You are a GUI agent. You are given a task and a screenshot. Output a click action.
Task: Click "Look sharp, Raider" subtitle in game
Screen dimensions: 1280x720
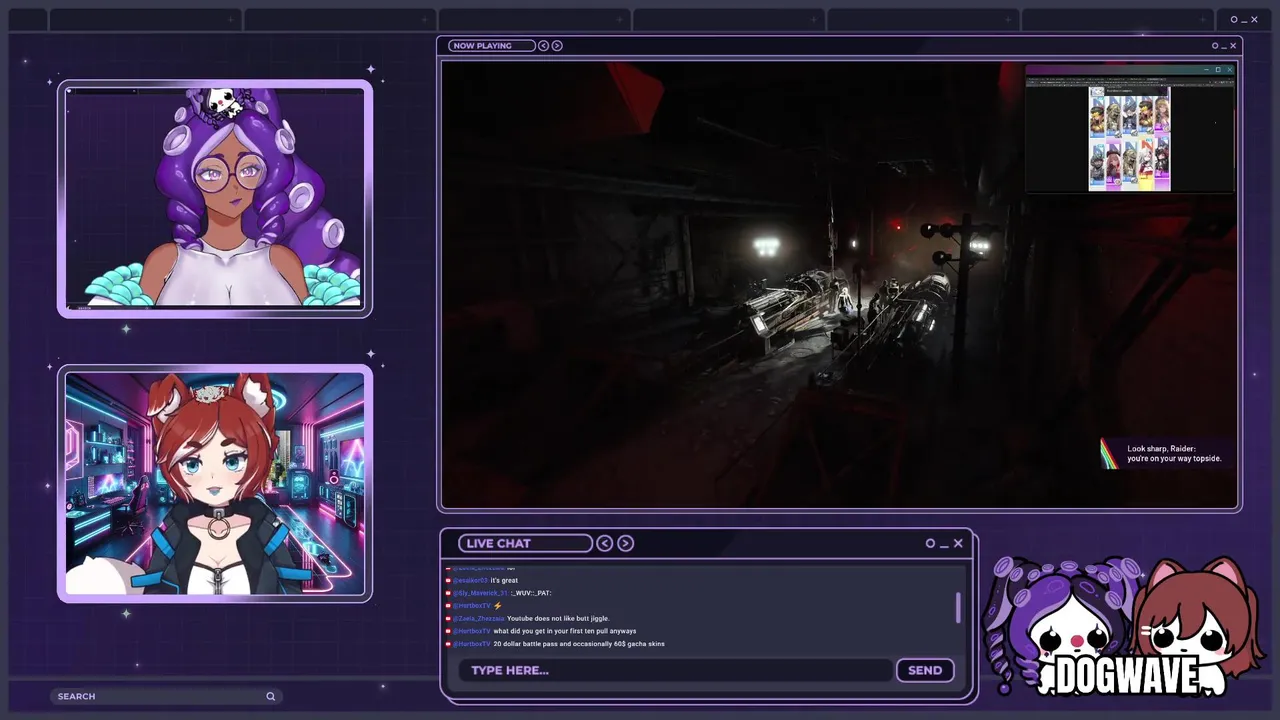point(1174,453)
